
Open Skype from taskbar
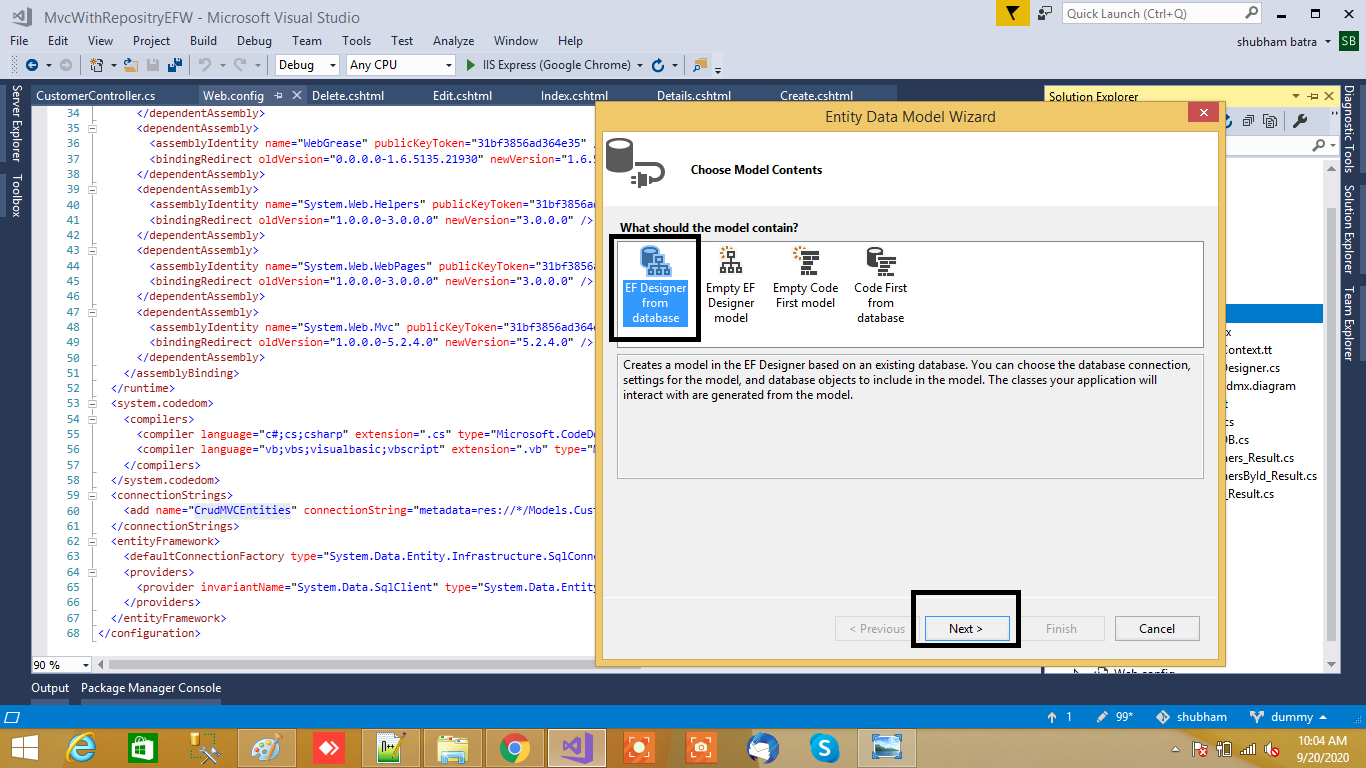coord(824,747)
